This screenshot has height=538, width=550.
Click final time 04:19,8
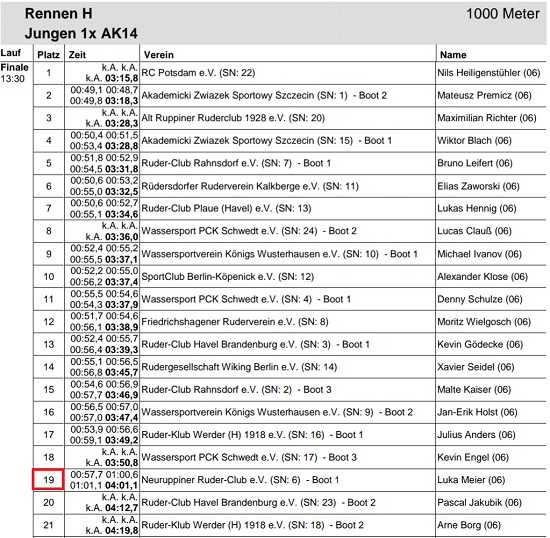(122, 530)
